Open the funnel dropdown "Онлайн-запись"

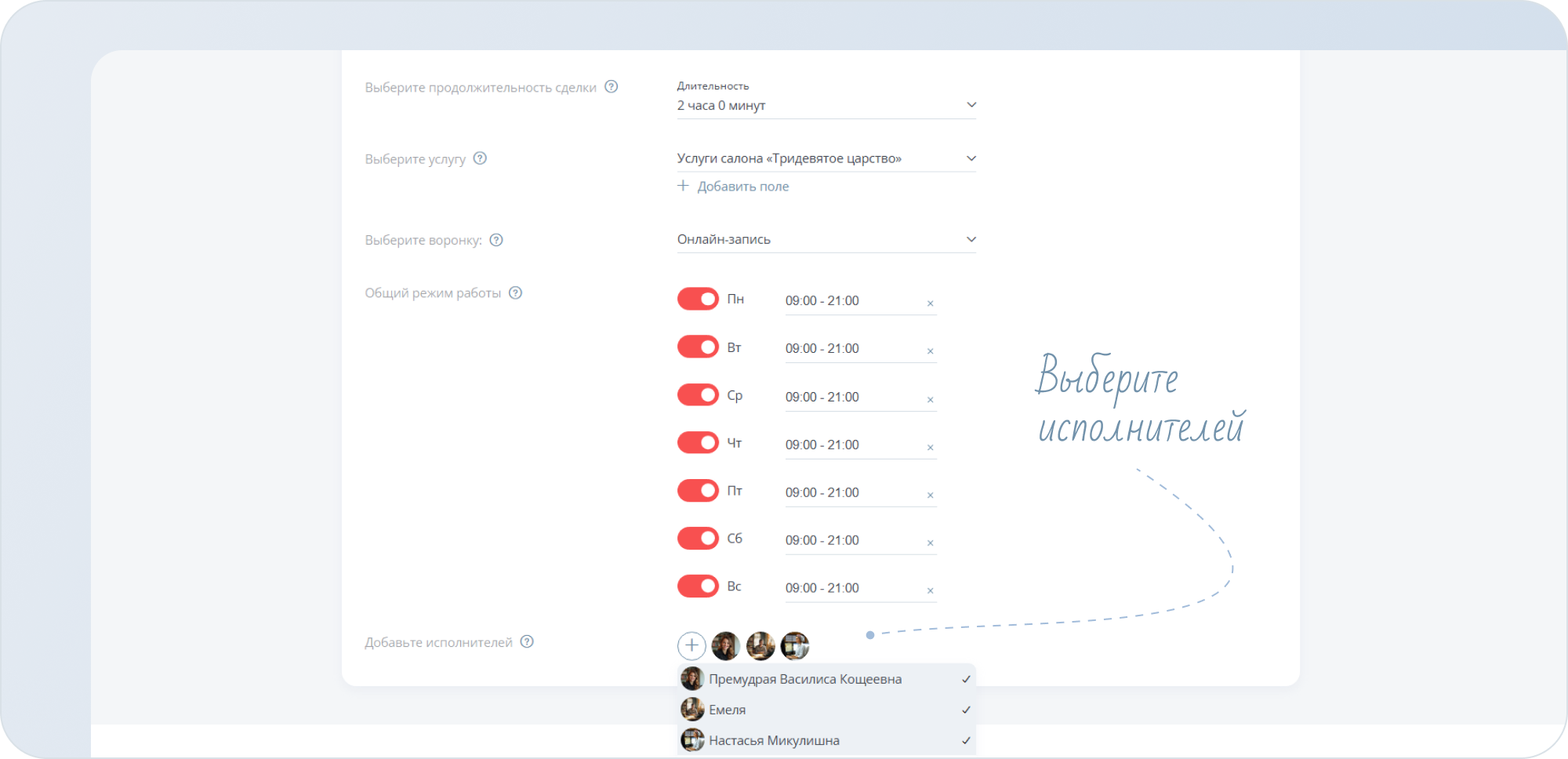coord(826,239)
